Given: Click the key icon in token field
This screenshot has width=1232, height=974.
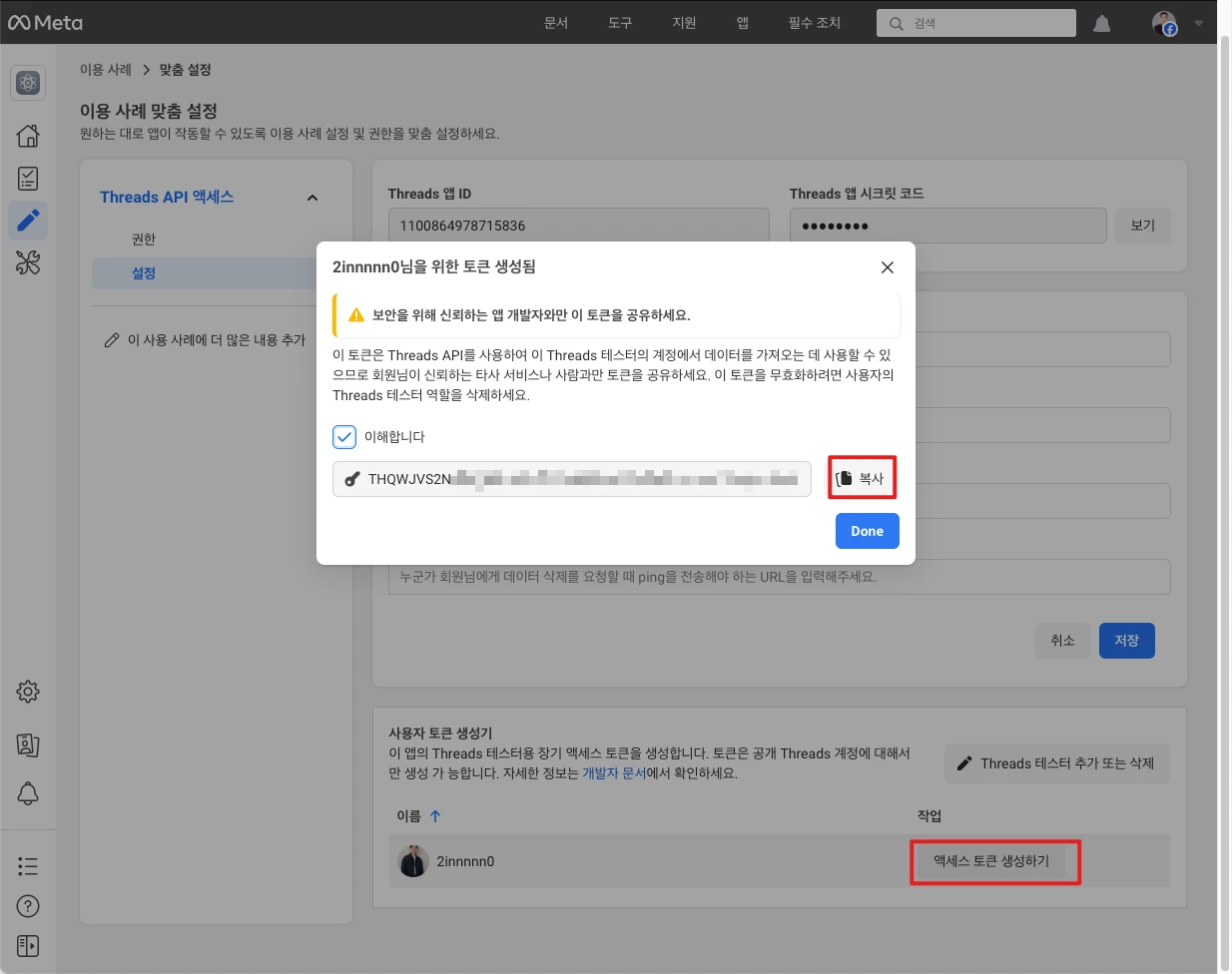Looking at the screenshot, I should click(351, 479).
